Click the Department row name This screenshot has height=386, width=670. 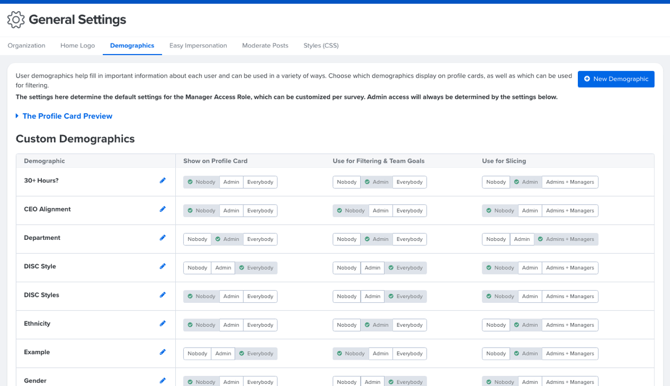point(42,238)
